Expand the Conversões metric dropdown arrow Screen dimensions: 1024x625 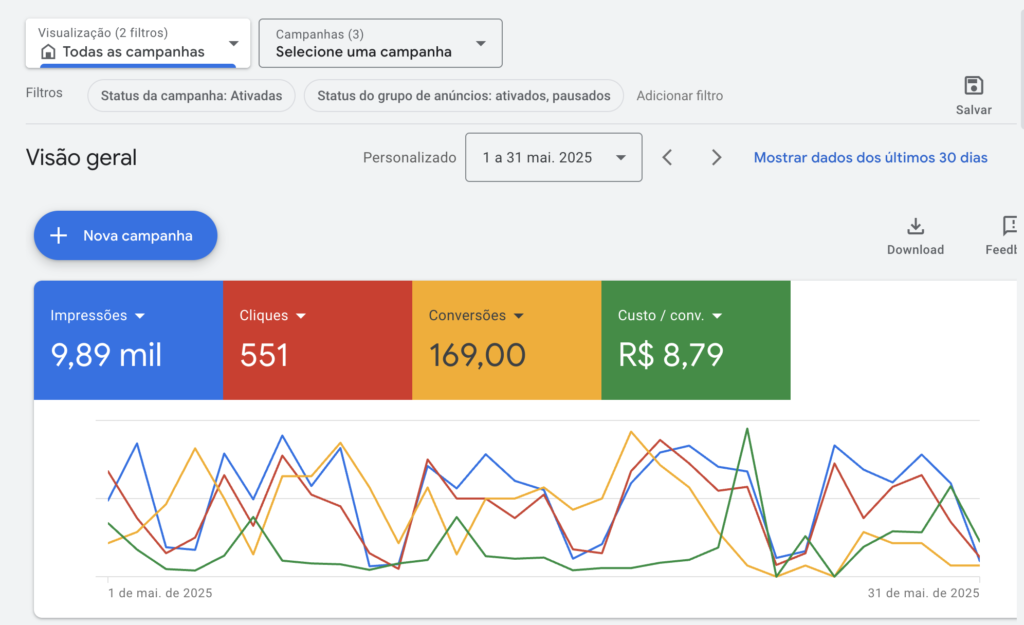point(519,316)
